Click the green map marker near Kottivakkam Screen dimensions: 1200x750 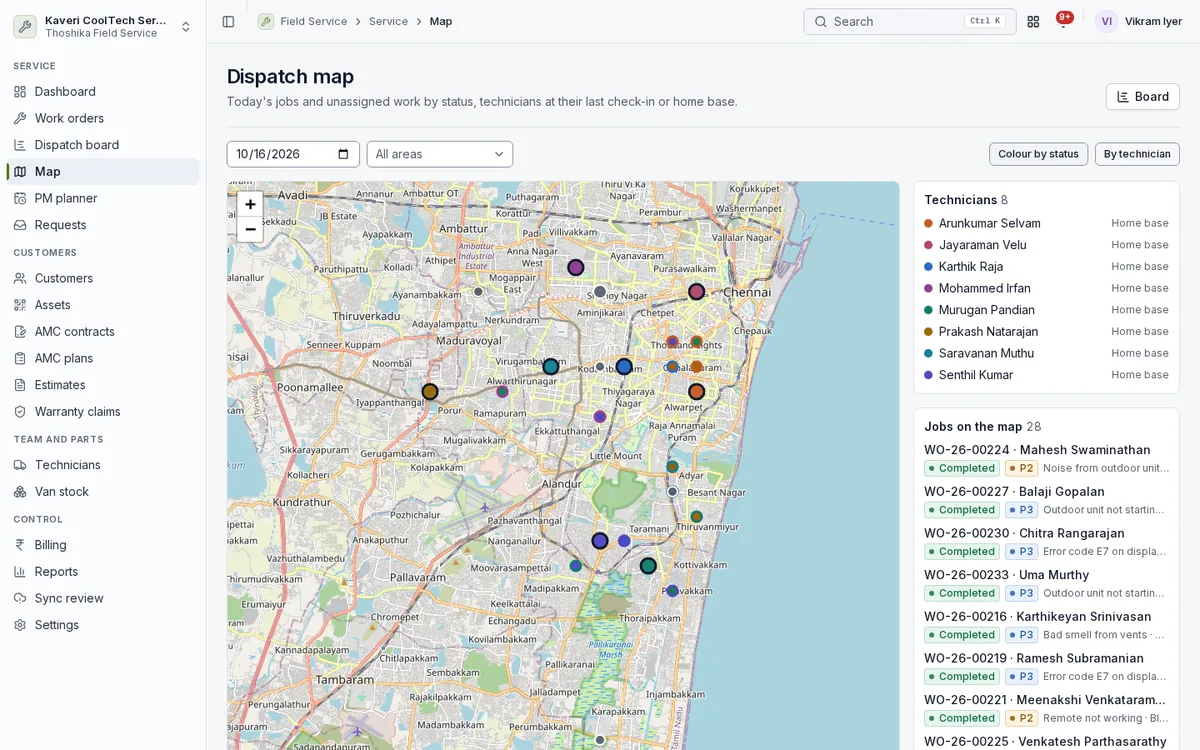pos(648,566)
